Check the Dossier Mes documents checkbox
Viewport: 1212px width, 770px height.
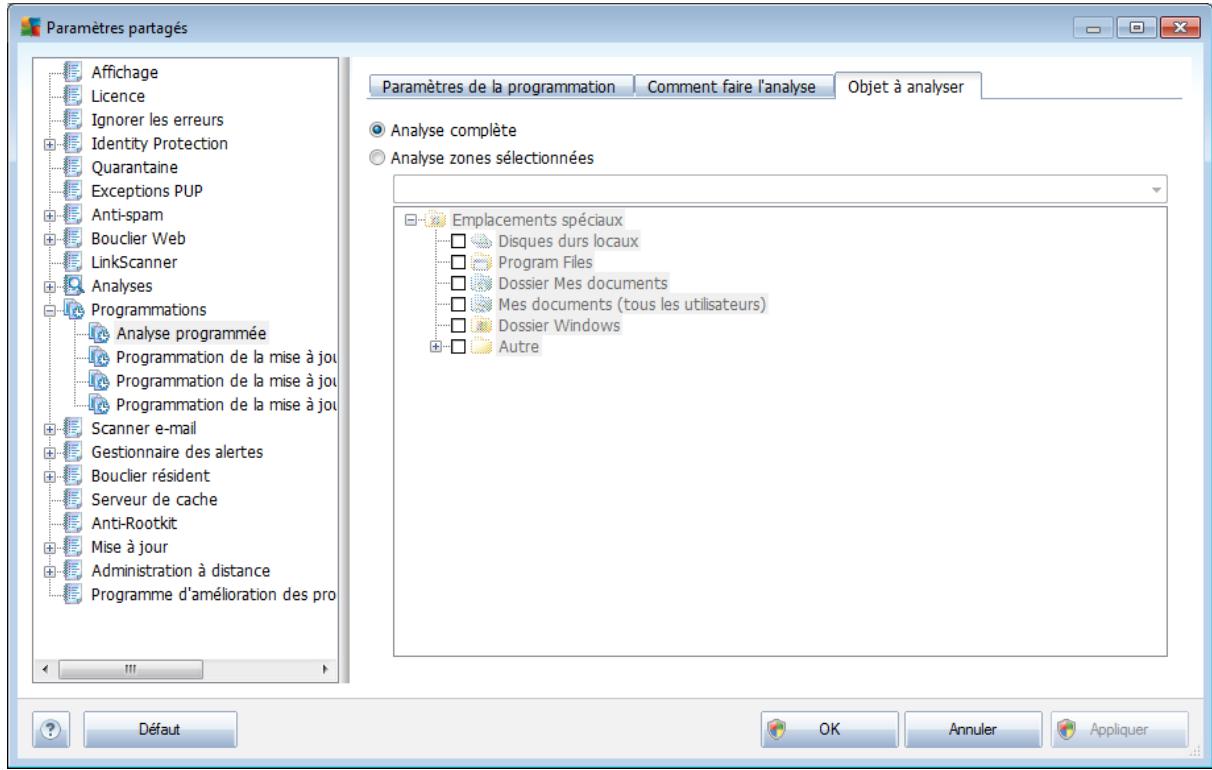458,284
